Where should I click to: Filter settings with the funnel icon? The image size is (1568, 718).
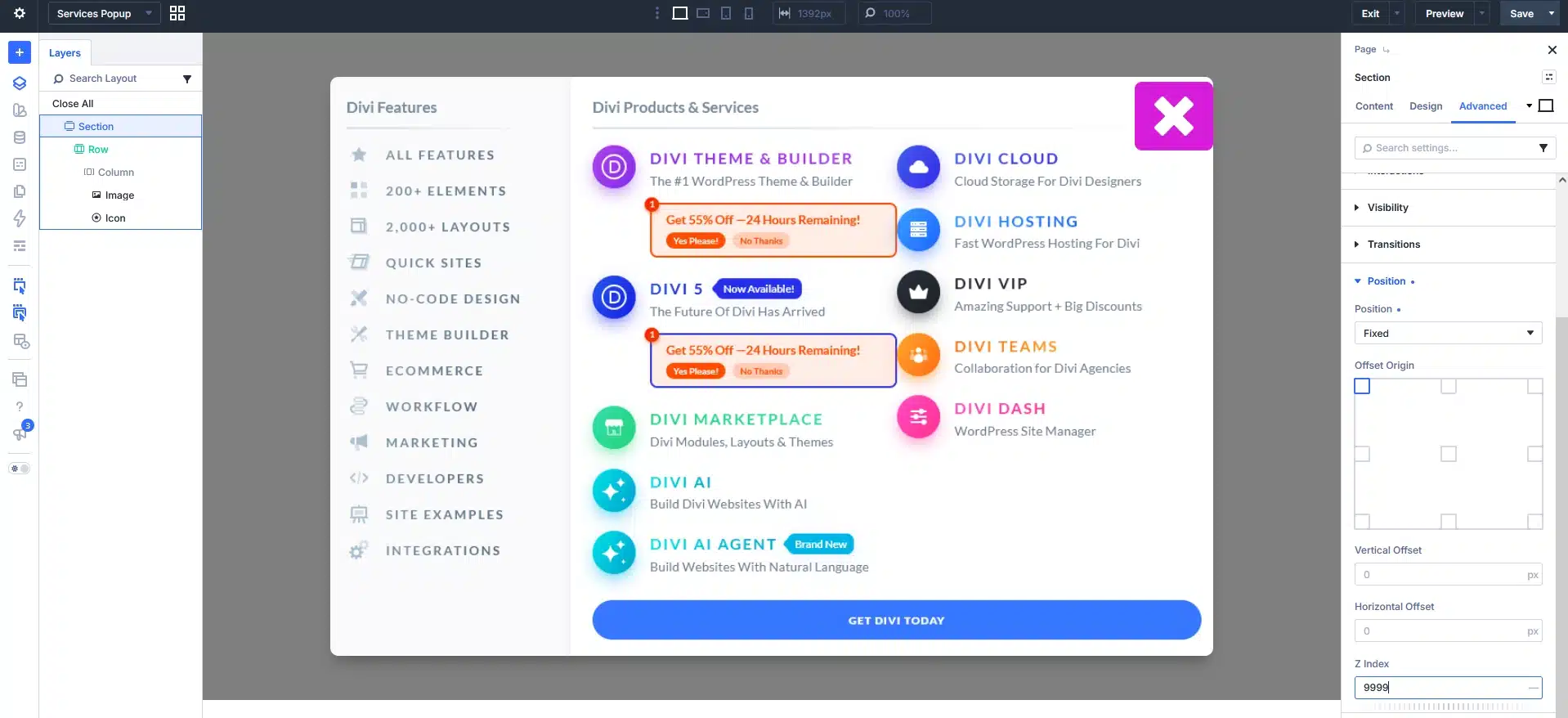pos(1543,148)
